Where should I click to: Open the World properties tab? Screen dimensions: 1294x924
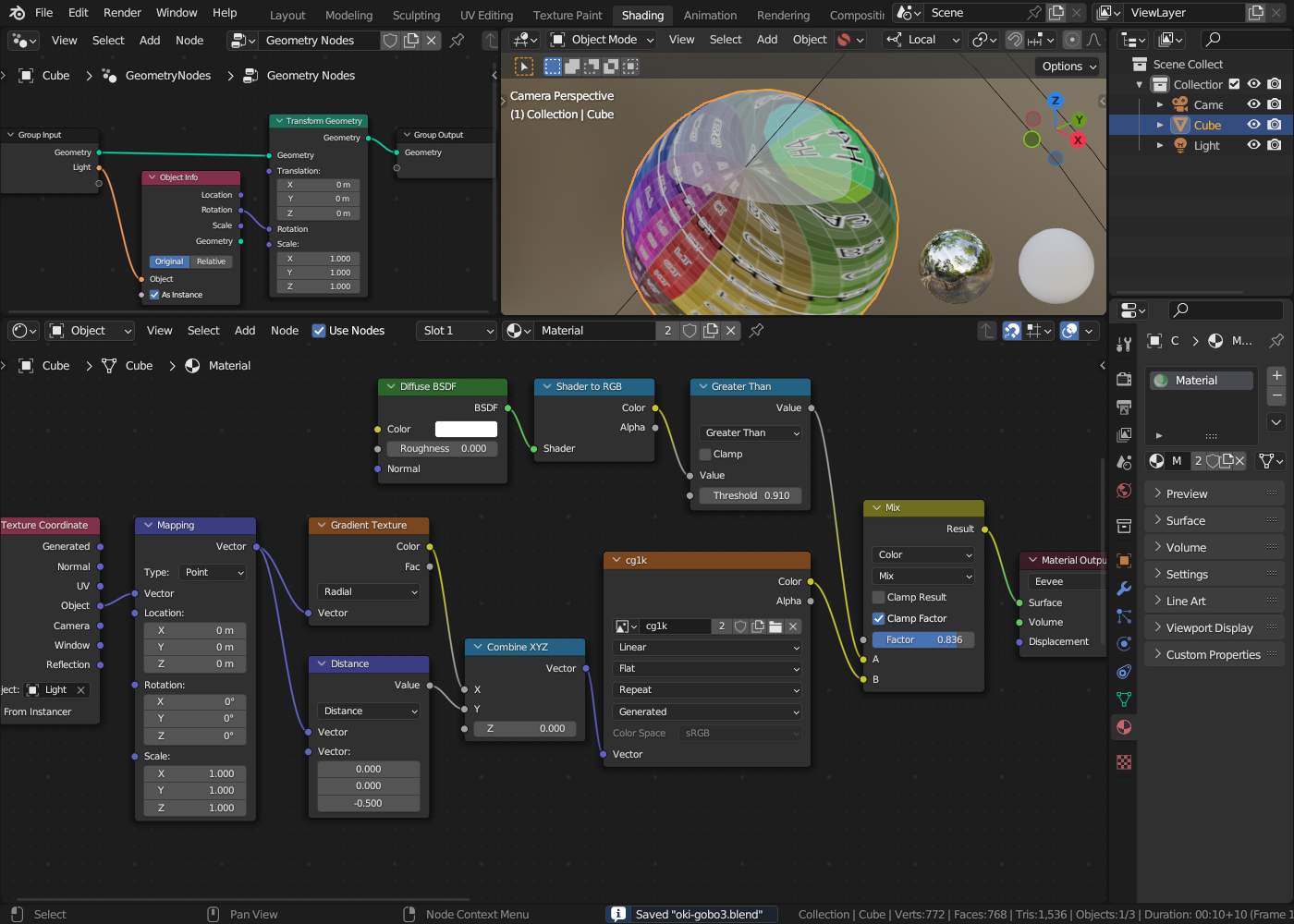(1124, 491)
